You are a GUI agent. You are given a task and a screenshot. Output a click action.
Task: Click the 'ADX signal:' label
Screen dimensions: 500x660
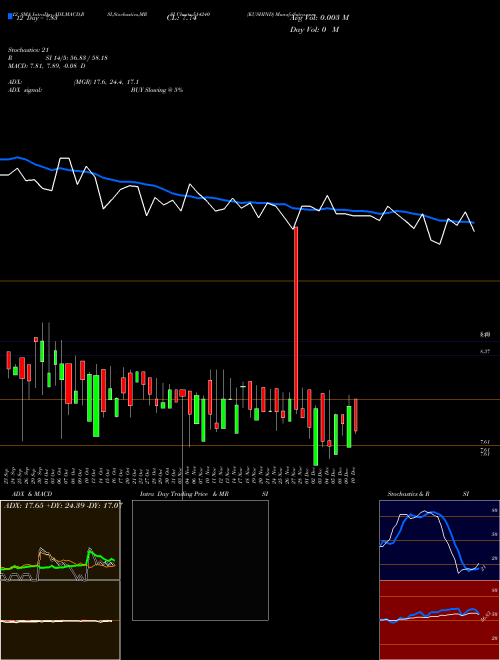(x=25, y=90)
